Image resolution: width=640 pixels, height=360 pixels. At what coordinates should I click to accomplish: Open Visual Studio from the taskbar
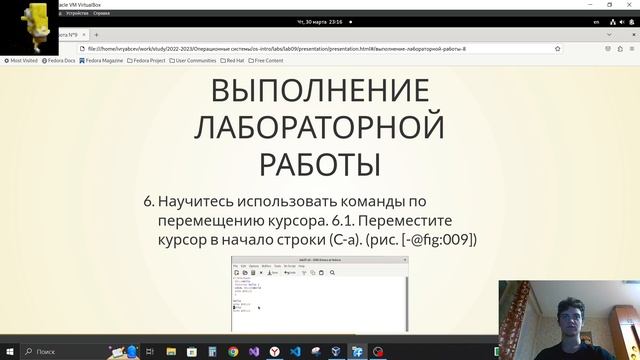point(254,351)
